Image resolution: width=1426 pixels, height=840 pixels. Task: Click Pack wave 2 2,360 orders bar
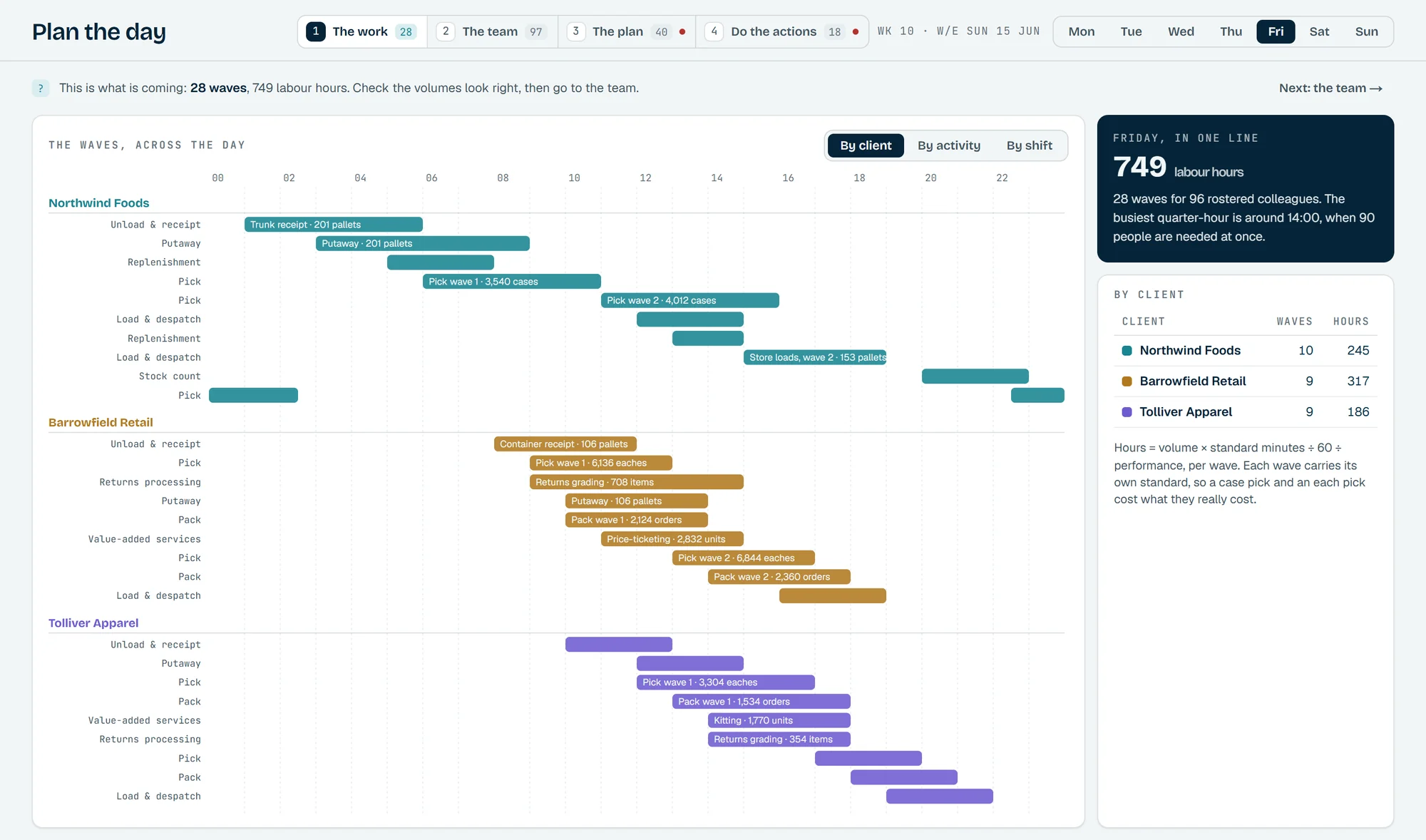[x=779, y=577]
